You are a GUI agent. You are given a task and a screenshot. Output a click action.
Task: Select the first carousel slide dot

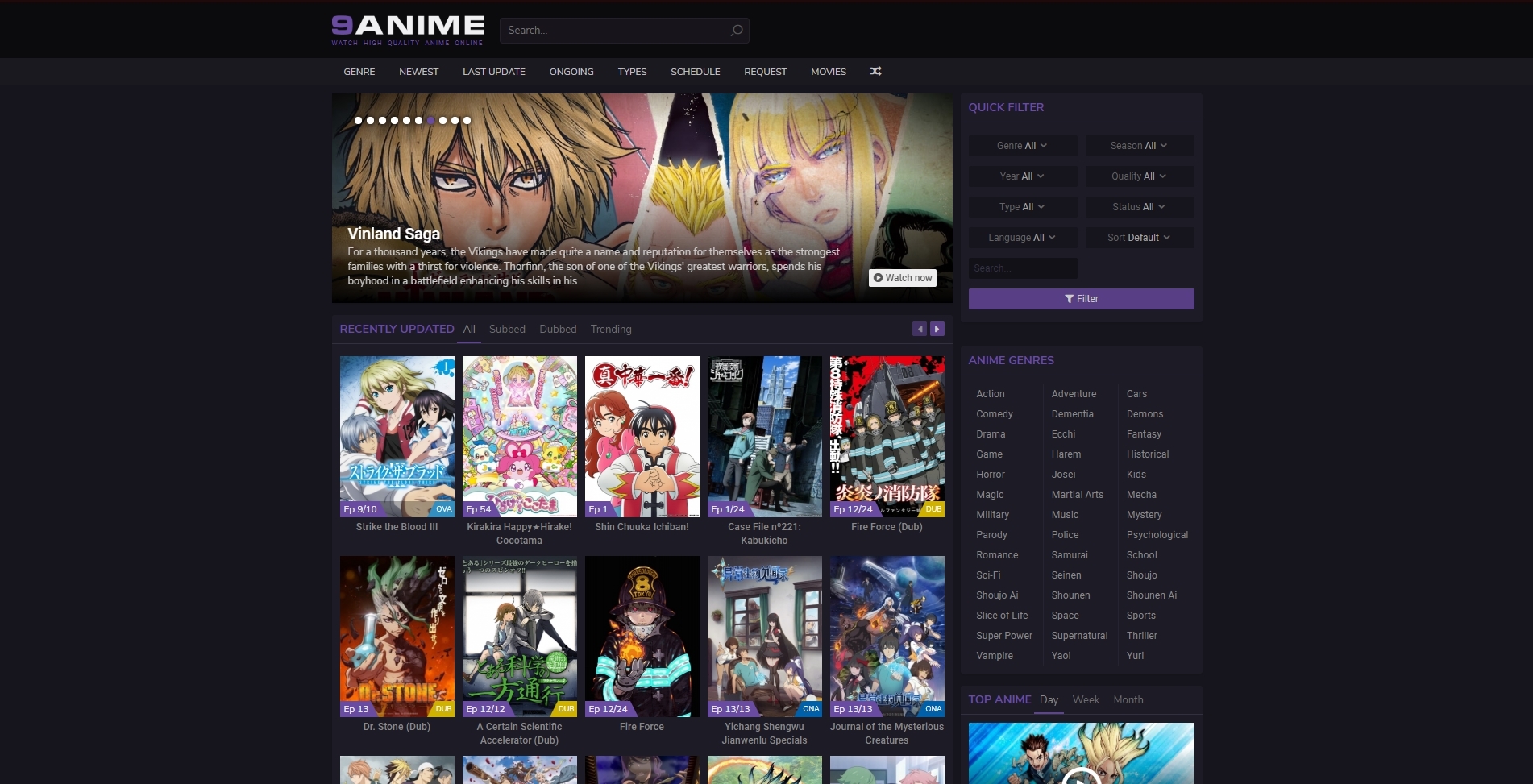(x=358, y=121)
